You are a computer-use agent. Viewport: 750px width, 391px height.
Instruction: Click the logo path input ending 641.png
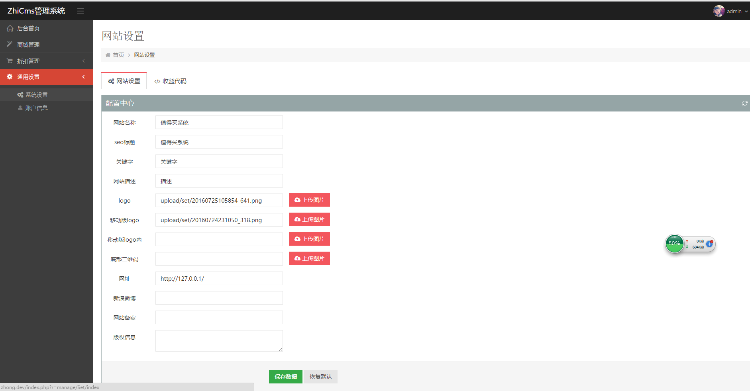(x=219, y=200)
